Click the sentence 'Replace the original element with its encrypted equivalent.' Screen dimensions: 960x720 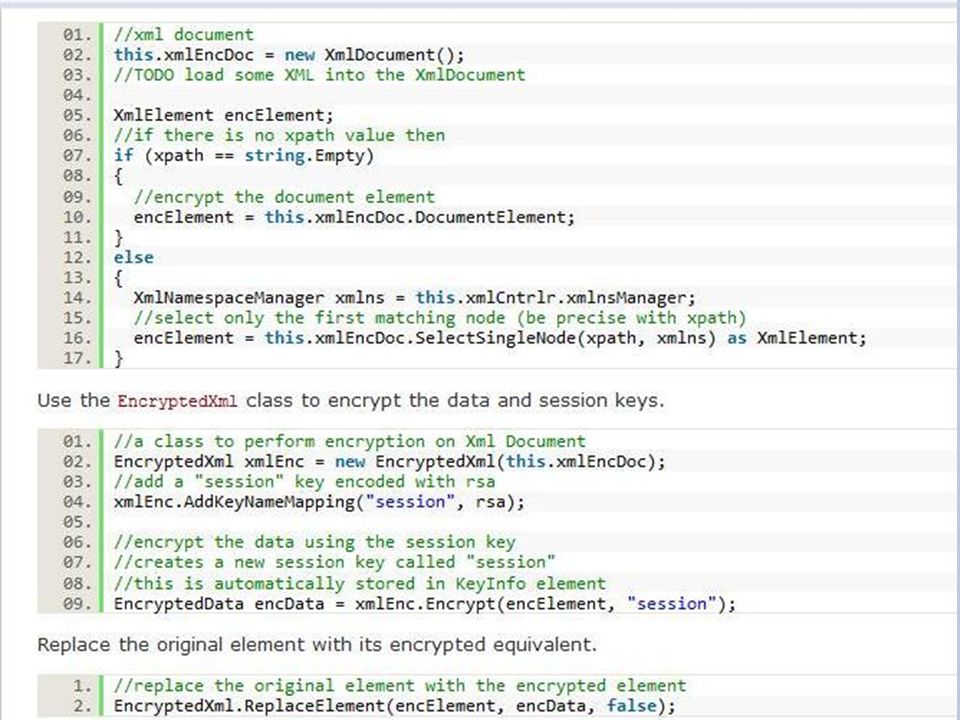317,645
